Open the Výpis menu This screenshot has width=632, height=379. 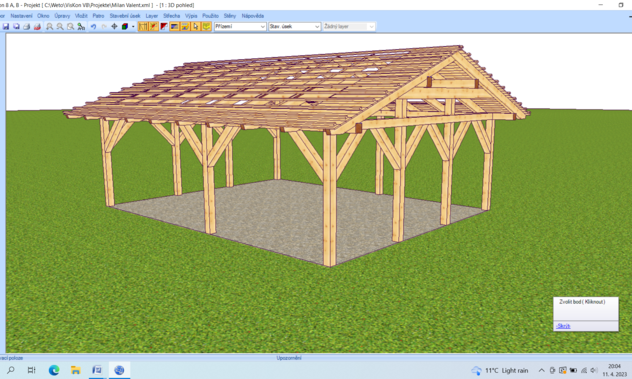[x=191, y=16]
